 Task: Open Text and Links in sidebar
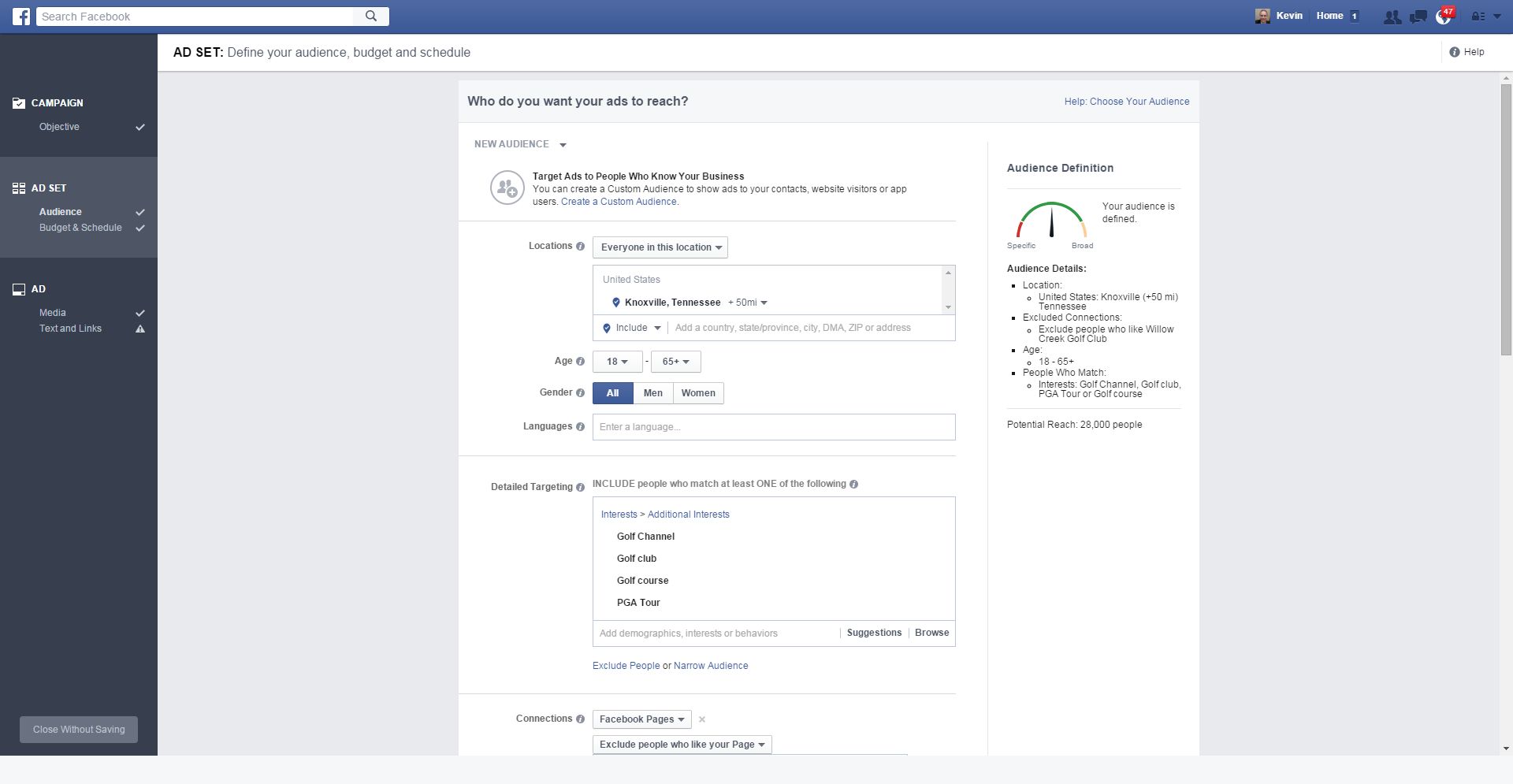click(70, 329)
